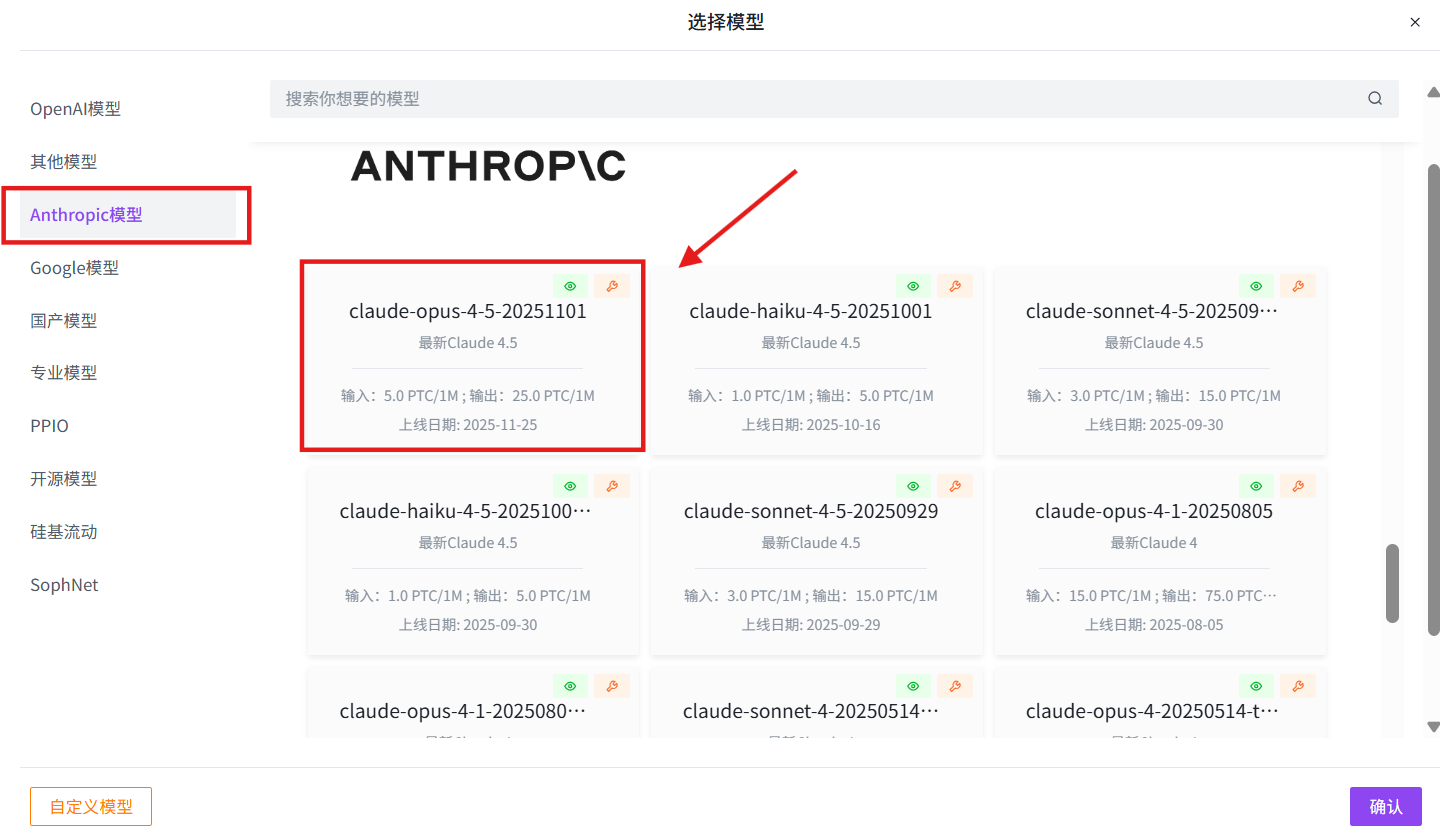Click inside the model search field
Image resolution: width=1440 pixels, height=838 pixels.
tap(700, 98)
